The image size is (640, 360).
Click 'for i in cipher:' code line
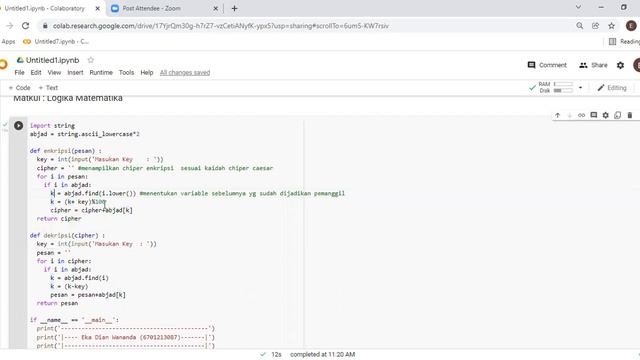[64, 261]
